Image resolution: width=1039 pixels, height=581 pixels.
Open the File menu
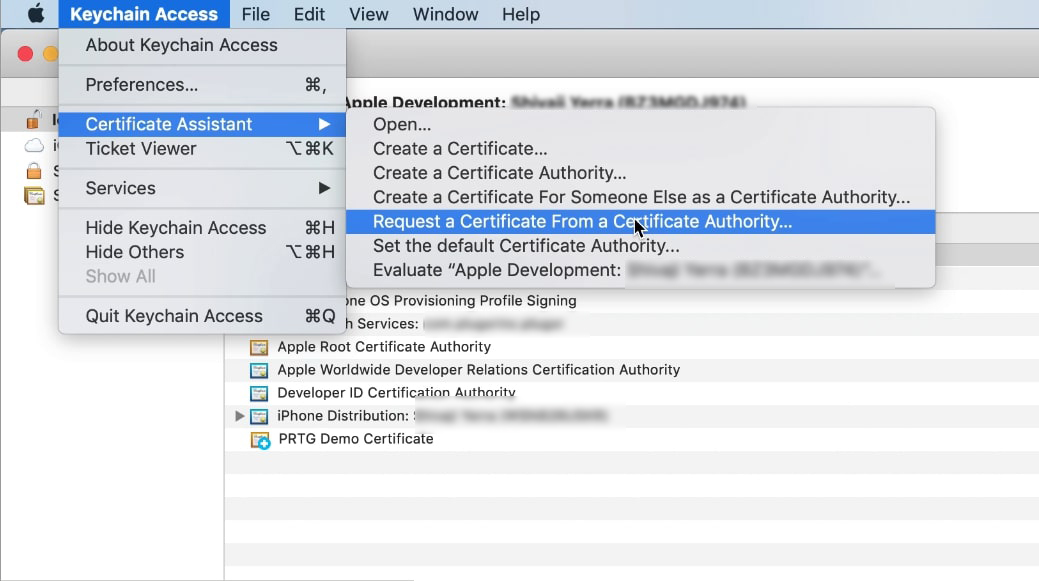[x=255, y=14]
